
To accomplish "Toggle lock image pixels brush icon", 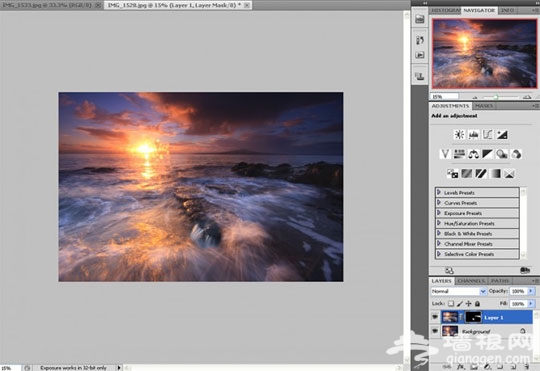I will (460, 303).
